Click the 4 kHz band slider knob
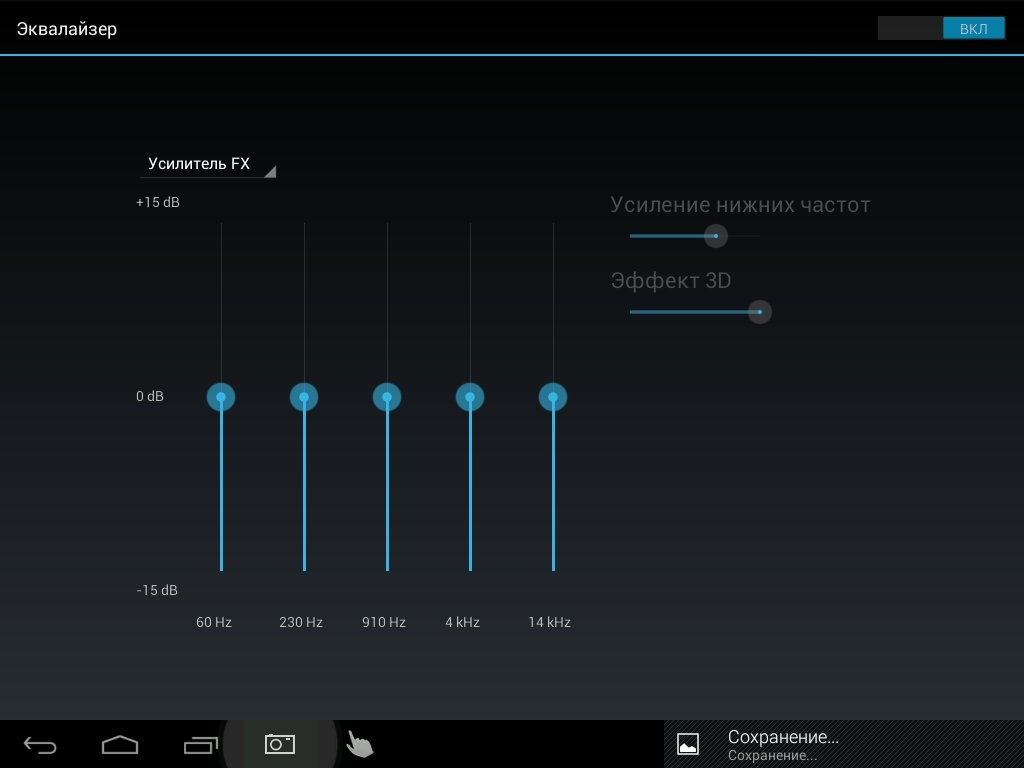 tap(470, 397)
